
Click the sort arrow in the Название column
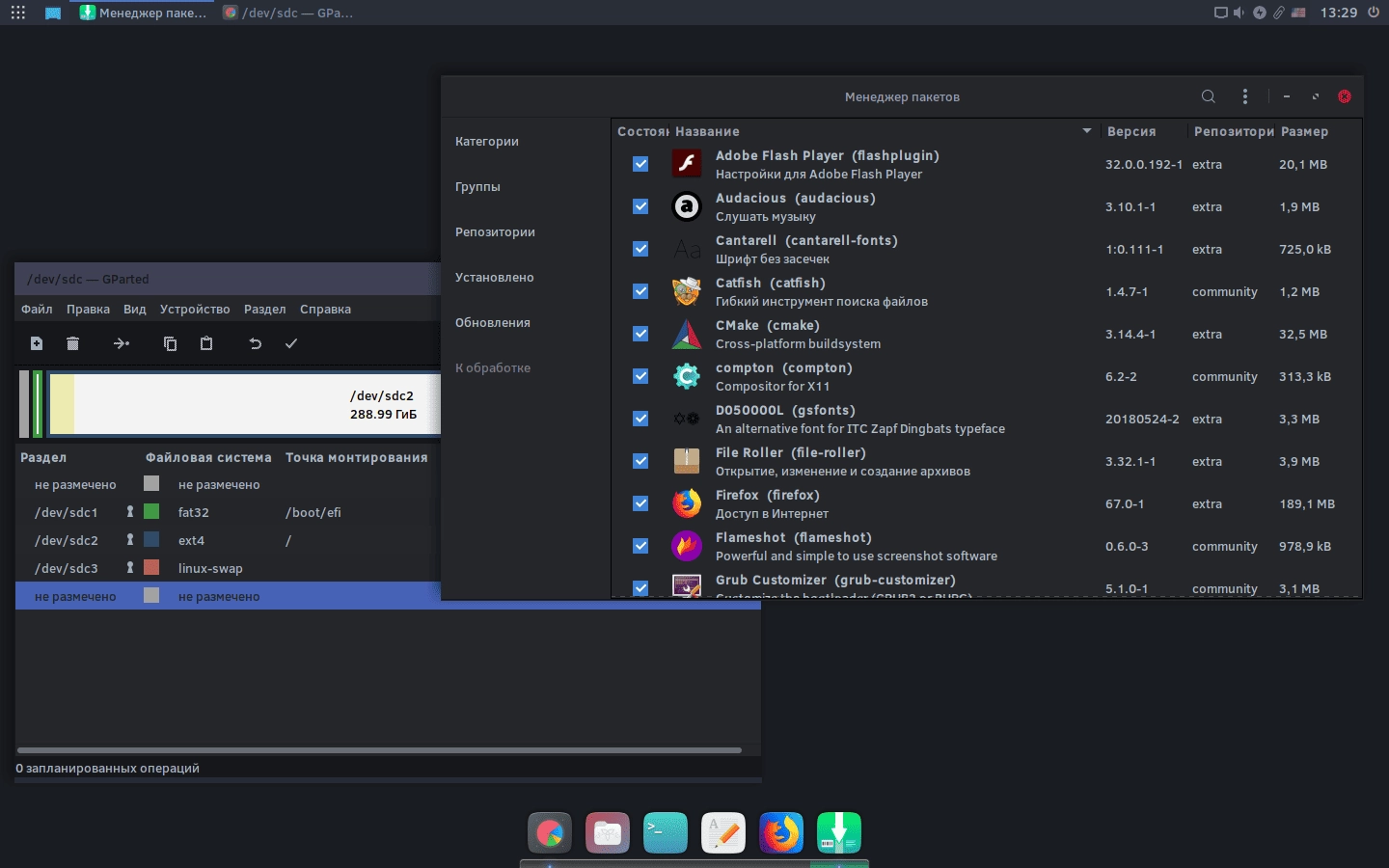click(x=1087, y=131)
